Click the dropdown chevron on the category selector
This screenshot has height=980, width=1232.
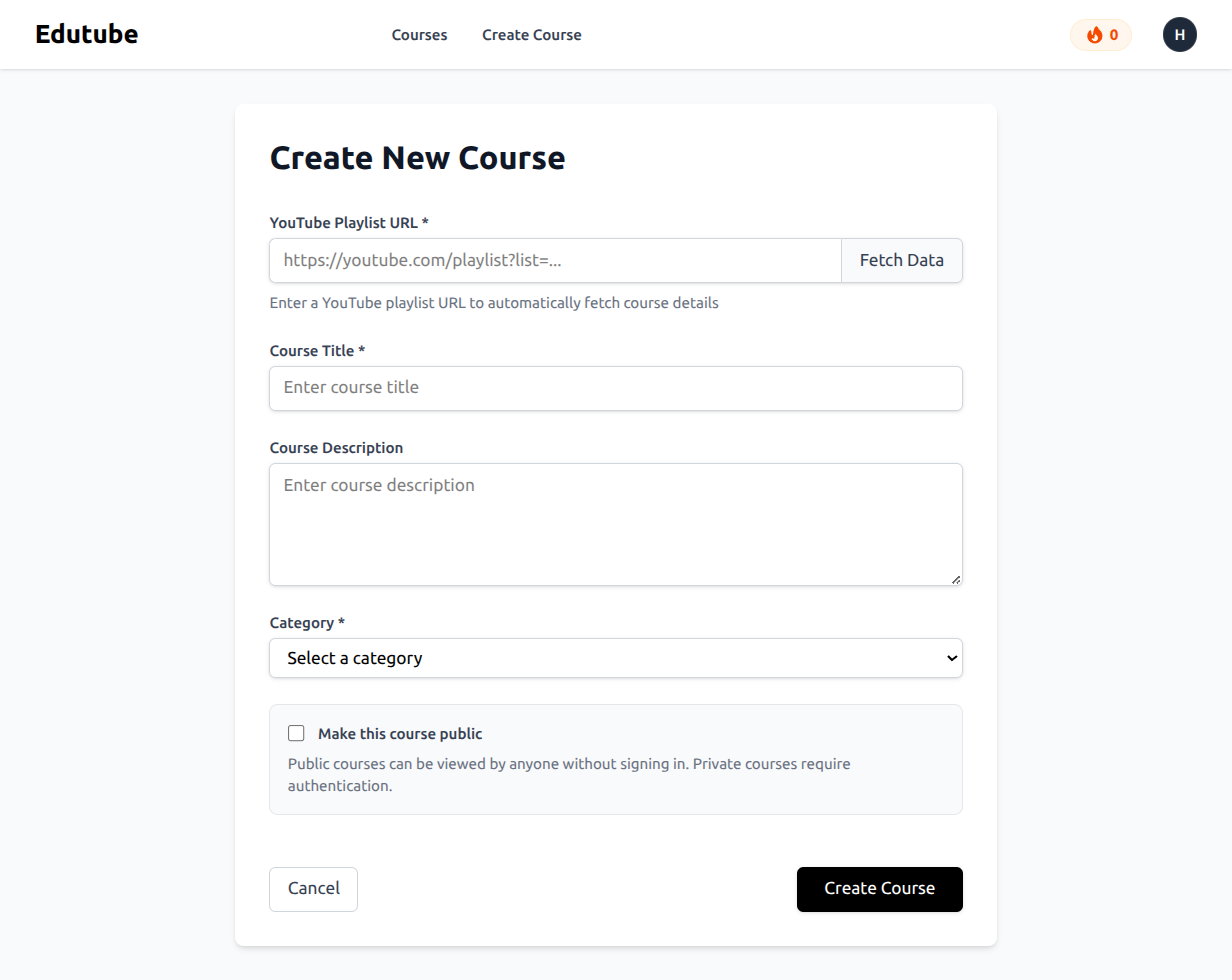coord(950,658)
